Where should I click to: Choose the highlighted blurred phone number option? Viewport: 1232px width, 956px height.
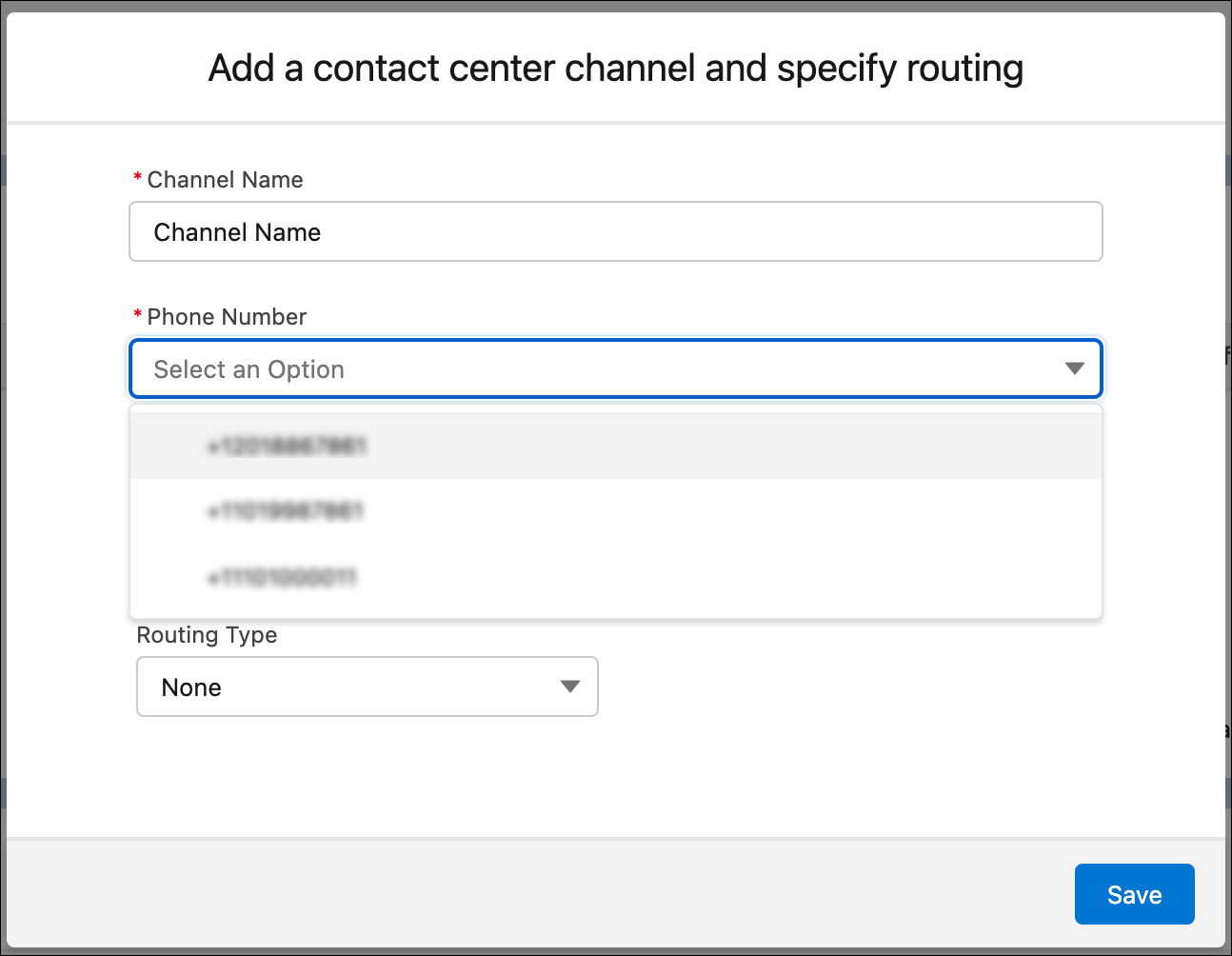pos(615,446)
